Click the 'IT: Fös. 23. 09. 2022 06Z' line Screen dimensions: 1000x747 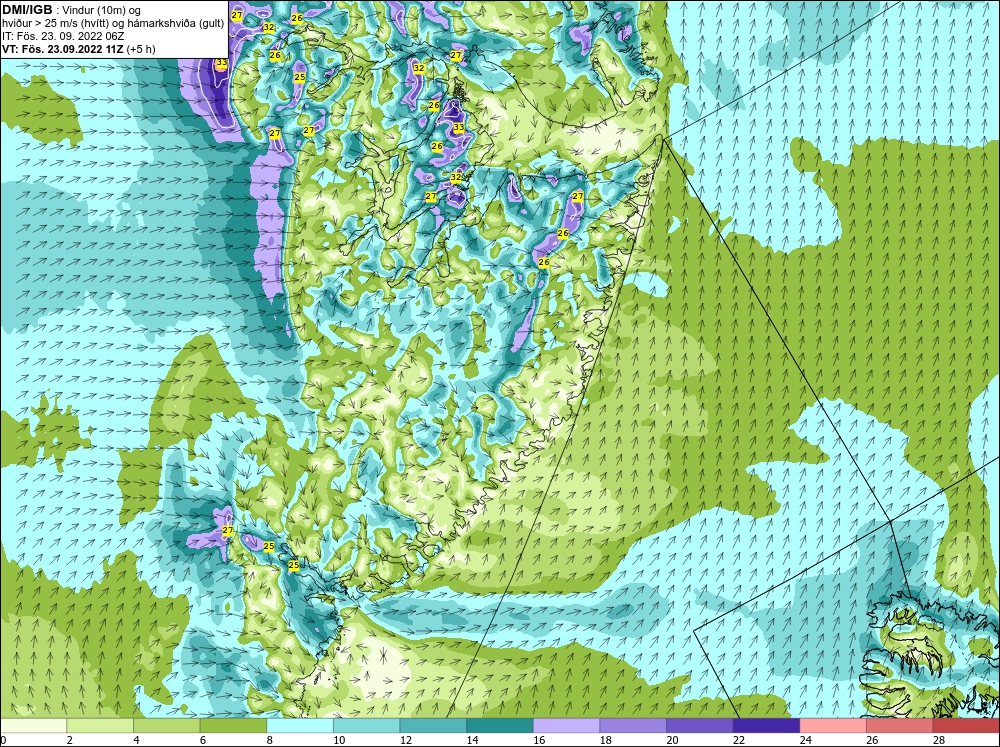[x=63, y=36]
